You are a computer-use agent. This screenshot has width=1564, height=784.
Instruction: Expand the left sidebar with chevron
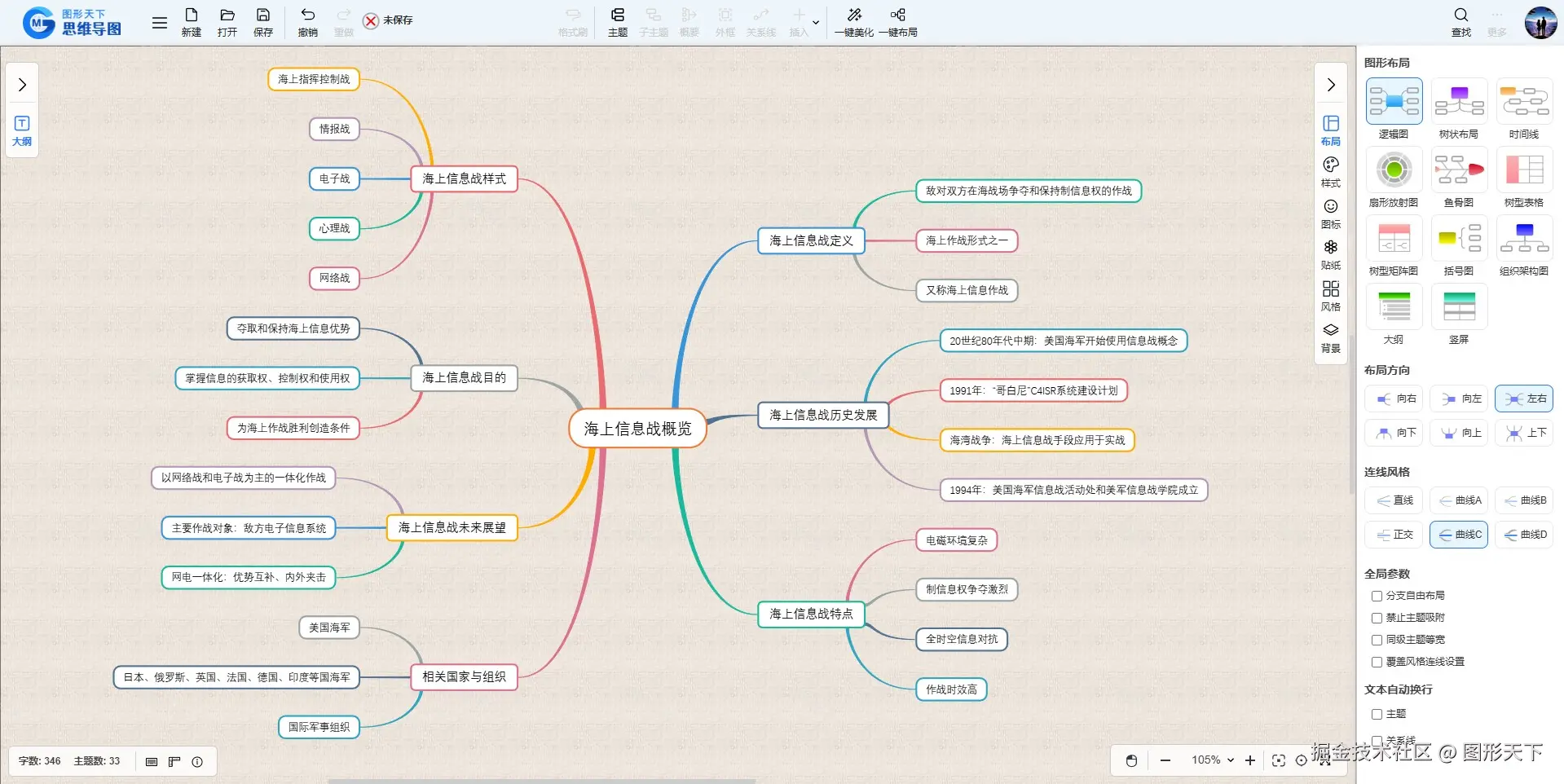pyautogui.click(x=22, y=85)
